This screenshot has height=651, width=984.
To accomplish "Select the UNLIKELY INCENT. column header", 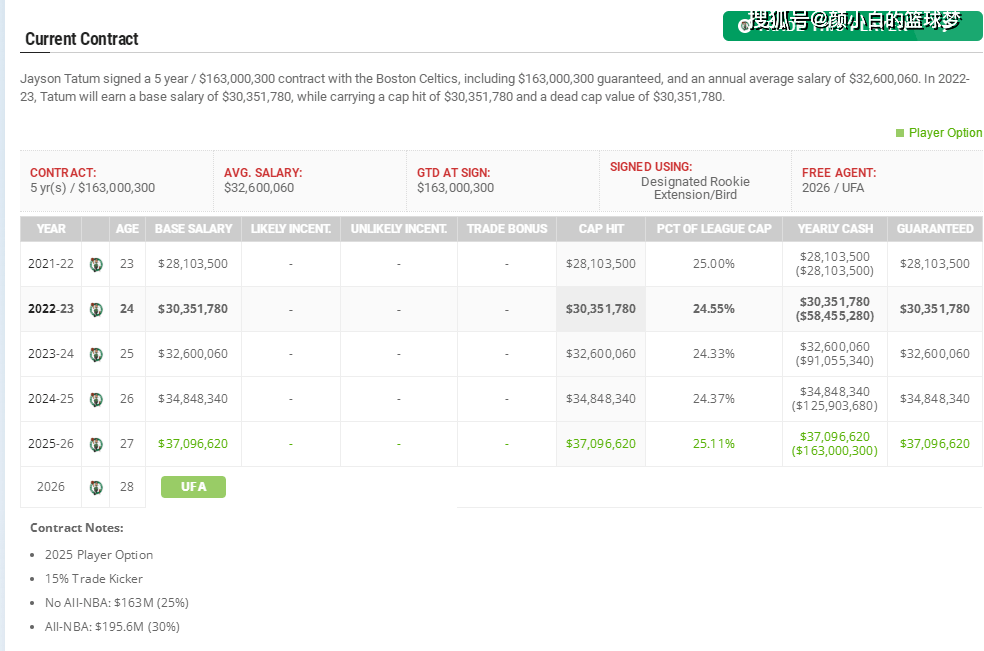I will pos(399,229).
